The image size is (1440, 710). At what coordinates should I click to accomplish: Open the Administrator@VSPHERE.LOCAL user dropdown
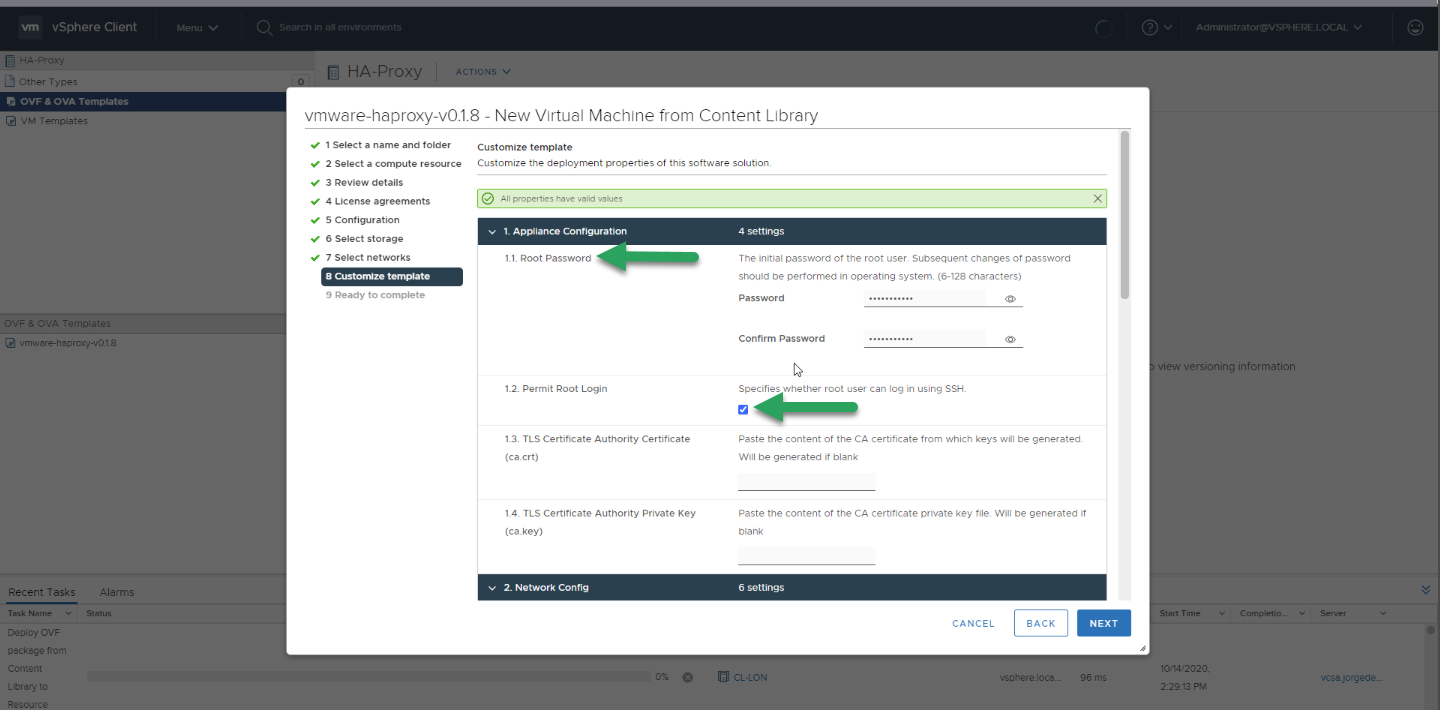pos(1279,28)
